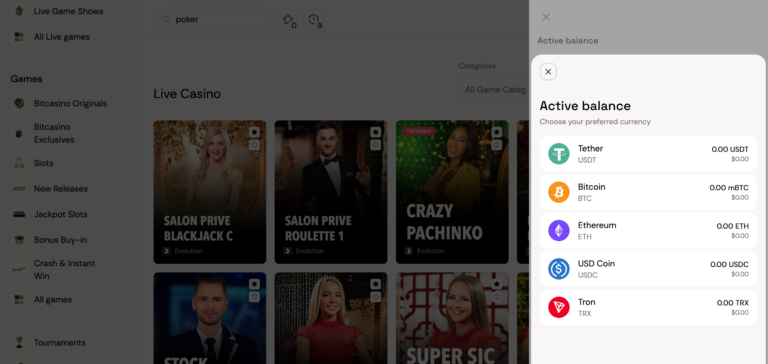Click the Bonus Buy-in icon
The width and height of the screenshot is (768, 364).
pyautogui.click(x=19, y=240)
